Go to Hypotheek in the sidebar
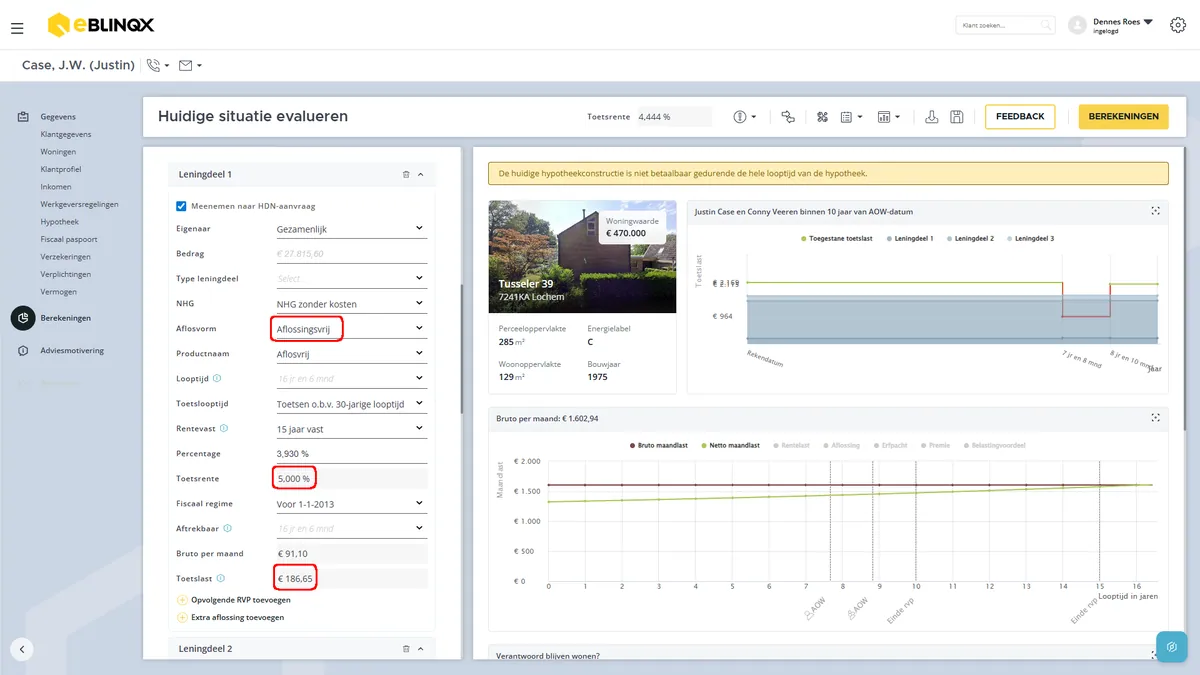 click(x=60, y=222)
